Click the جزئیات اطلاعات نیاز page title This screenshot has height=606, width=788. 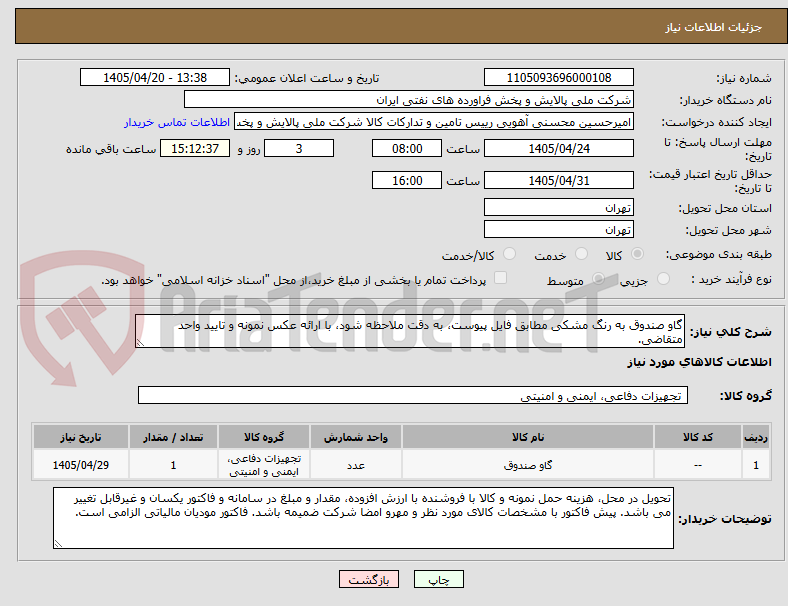[713, 27]
